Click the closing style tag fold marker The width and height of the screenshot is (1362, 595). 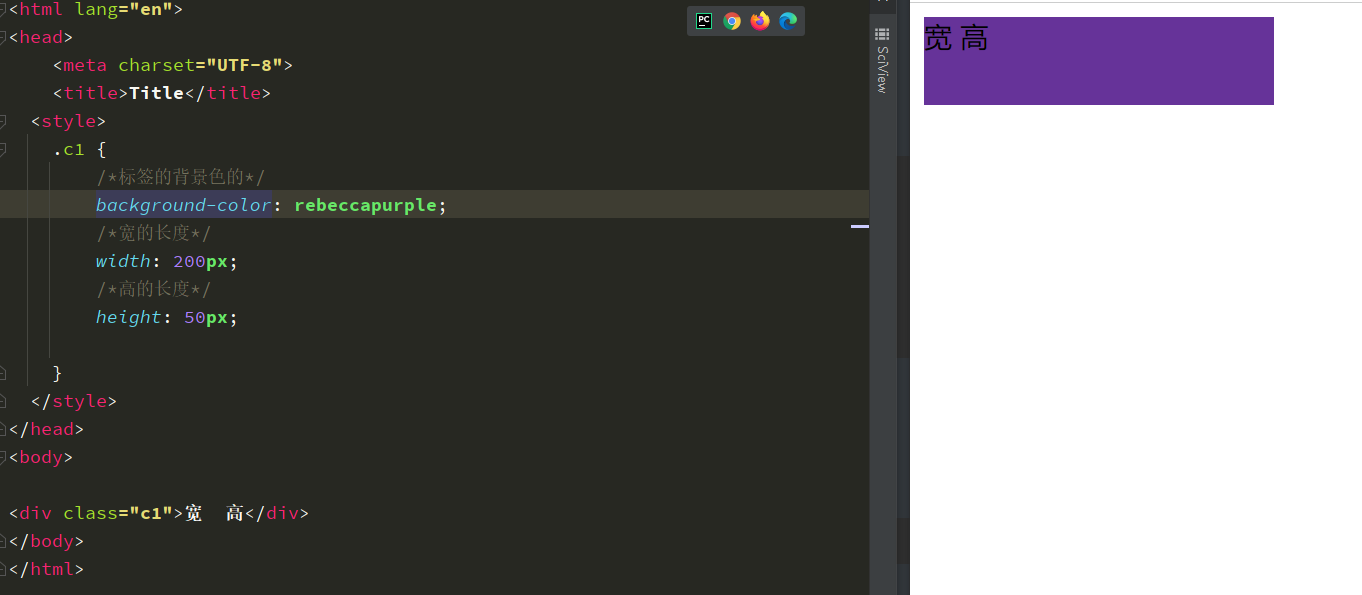3,401
